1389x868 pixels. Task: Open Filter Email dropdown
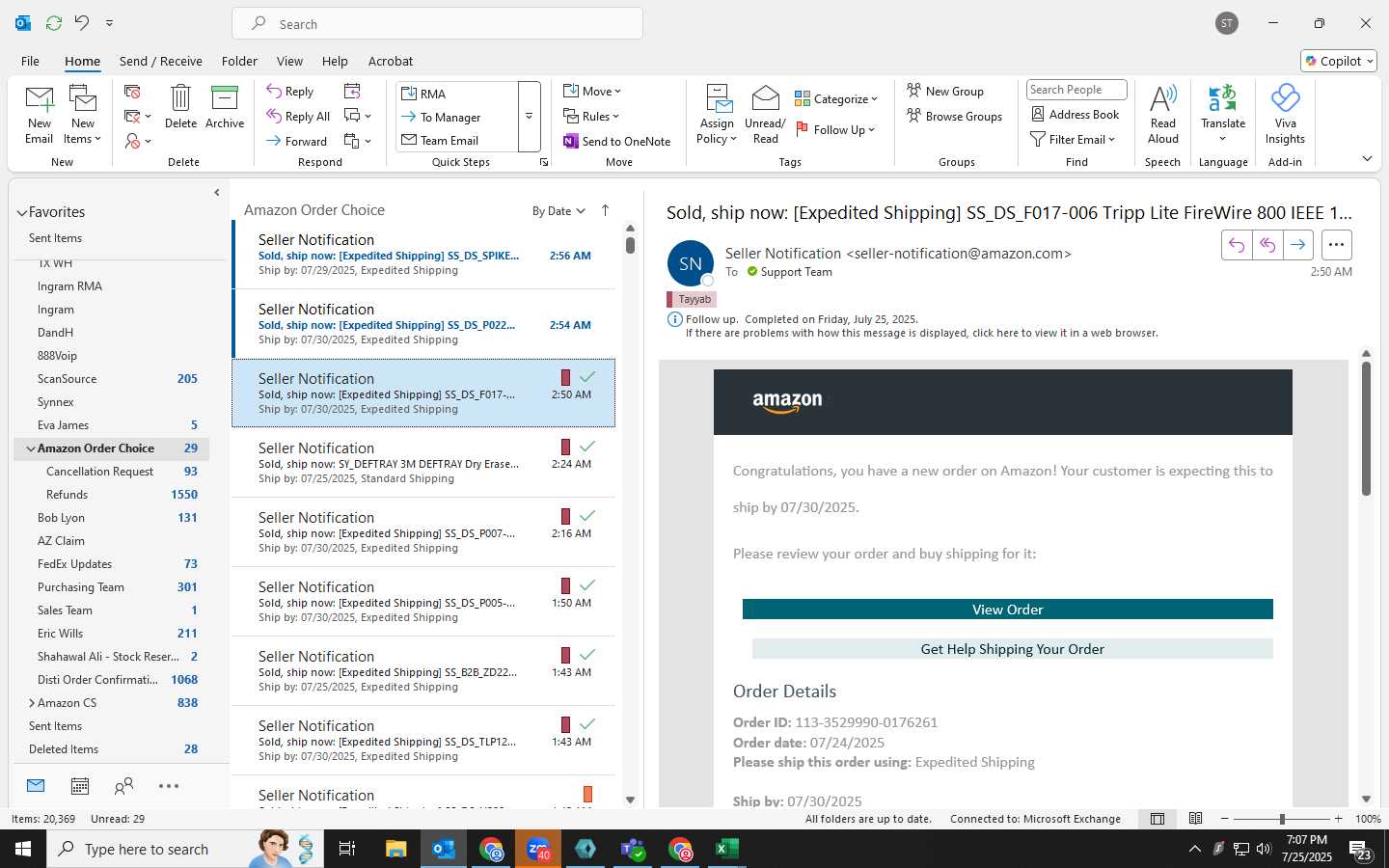[x=1073, y=140]
